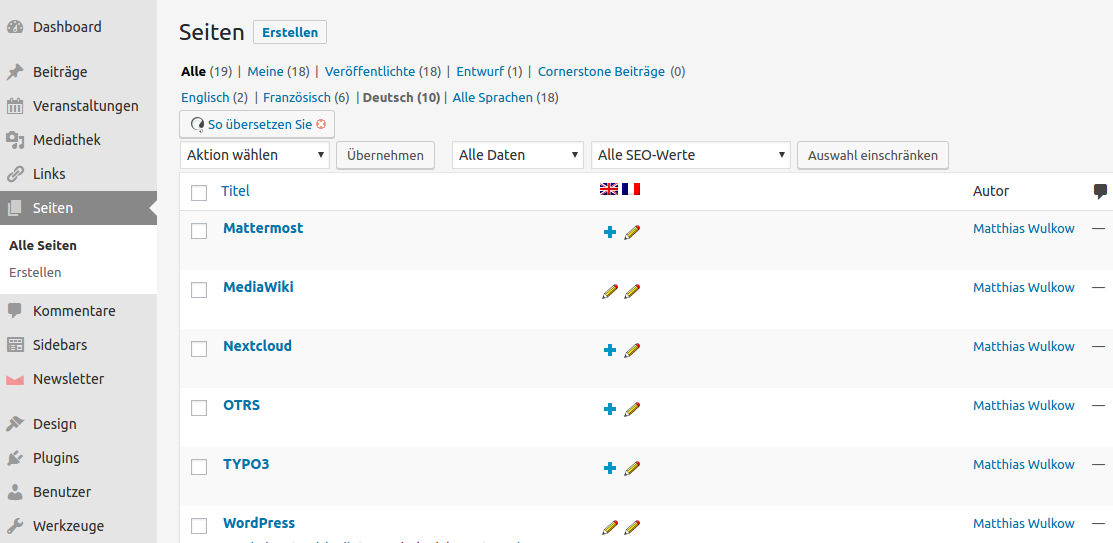This screenshot has height=543, width=1113.
Task: Toggle the select-all checkbox beside Titel
Action: click(x=199, y=192)
